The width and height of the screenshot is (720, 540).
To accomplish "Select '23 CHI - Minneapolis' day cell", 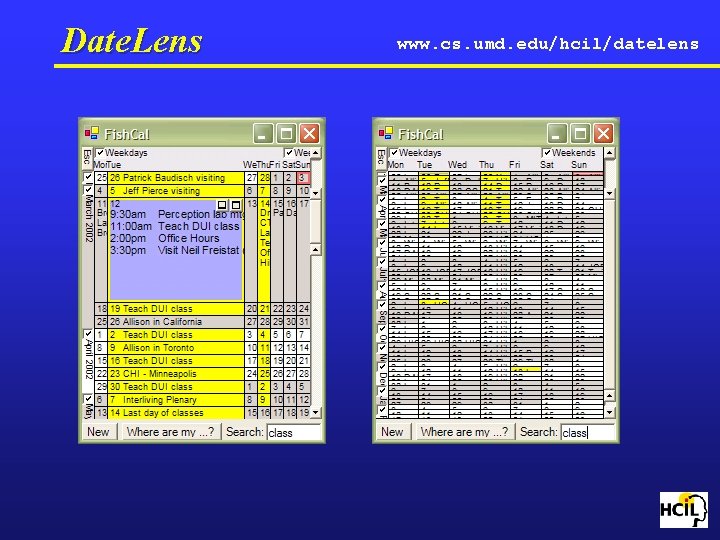I will pyautogui.click(x=176, y=373).
